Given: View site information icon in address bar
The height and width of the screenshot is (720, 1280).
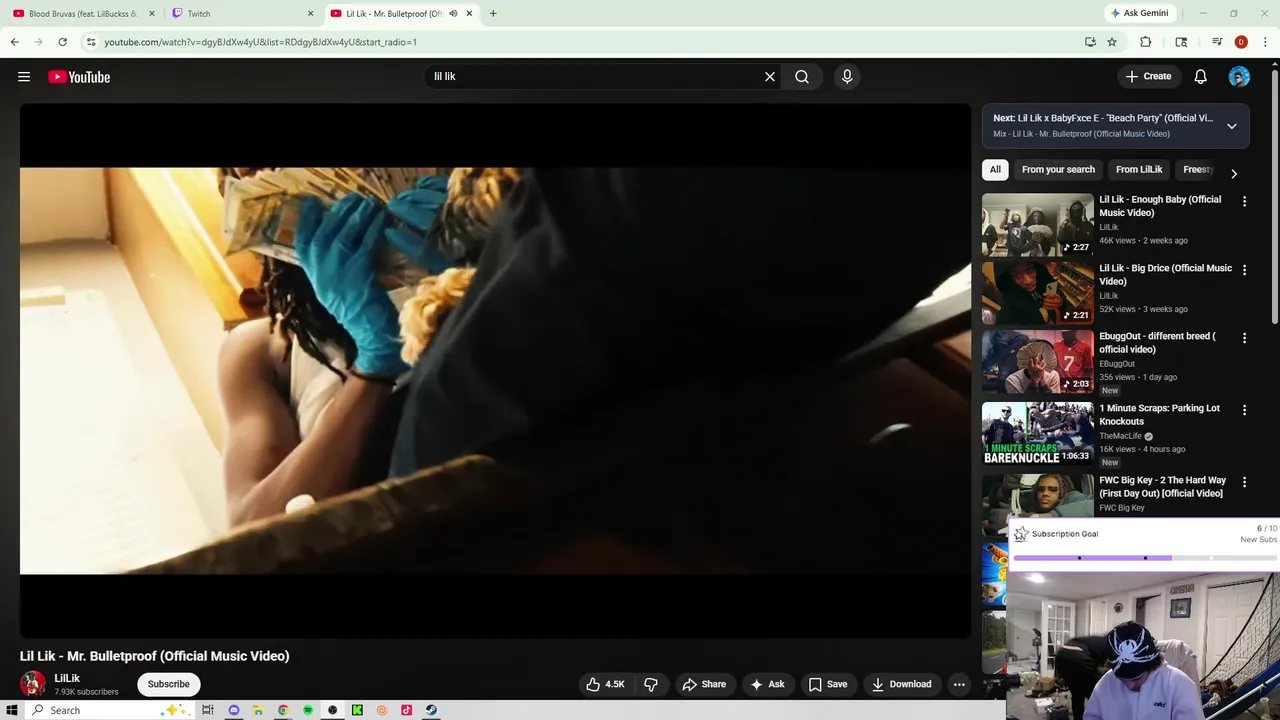Looking at the screenshot, I should pos(91,42).
